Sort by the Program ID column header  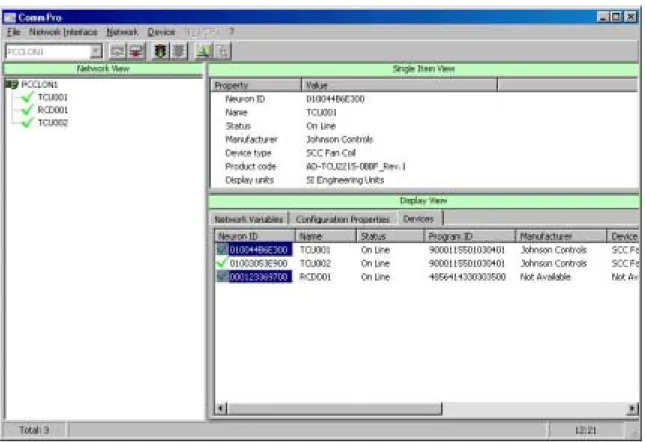pyautogui.click(x=470, y=236)
